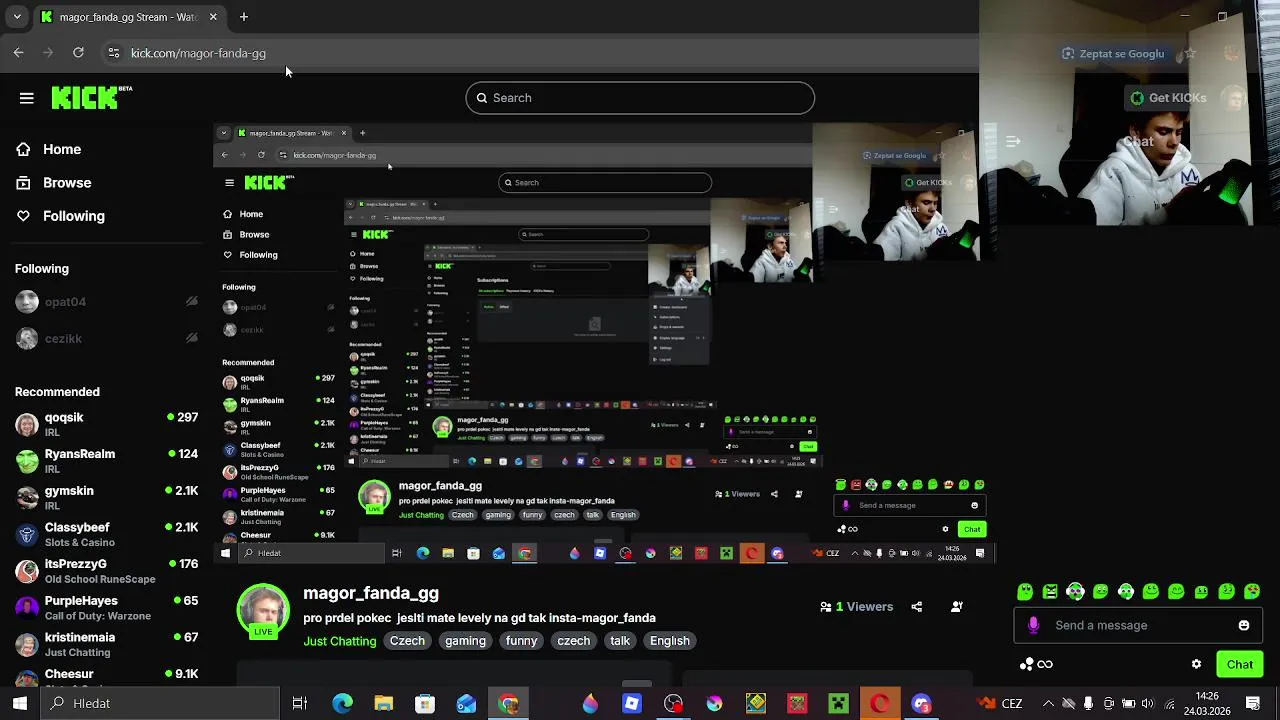Expand the hidden system tray icons chevron
The height and width of the screenshot is (720, 1280).
(x=1046, y=703)
